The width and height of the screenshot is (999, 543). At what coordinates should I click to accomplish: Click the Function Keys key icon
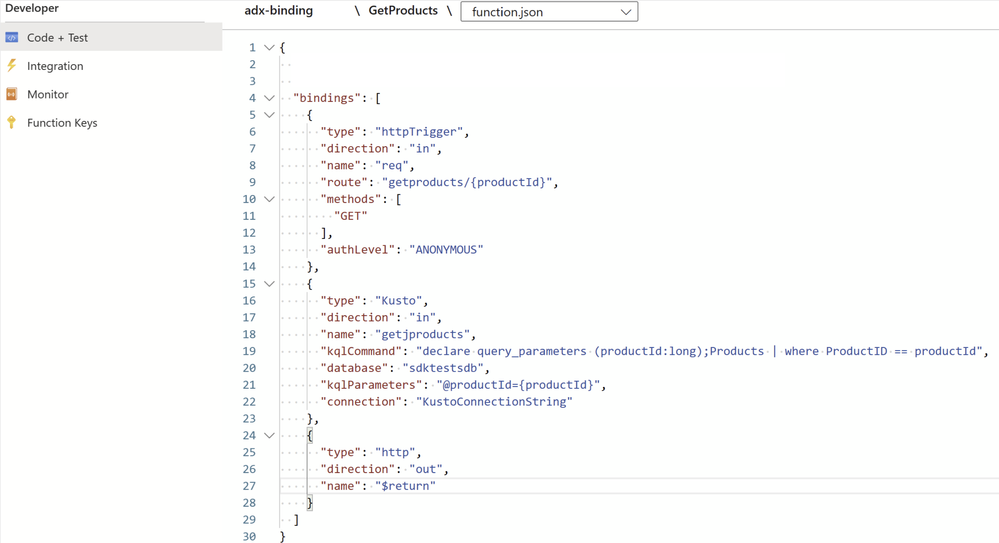coord(11,122)
